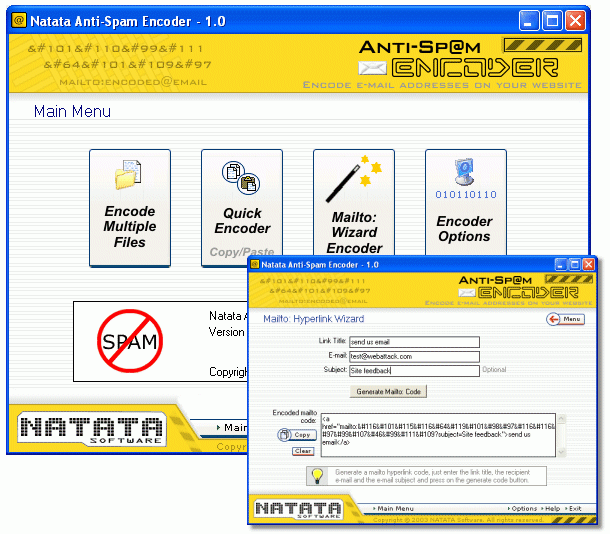Generate Mailto Code
The image size is (610, 534).
pyautogui.click(x=388, y=391)
